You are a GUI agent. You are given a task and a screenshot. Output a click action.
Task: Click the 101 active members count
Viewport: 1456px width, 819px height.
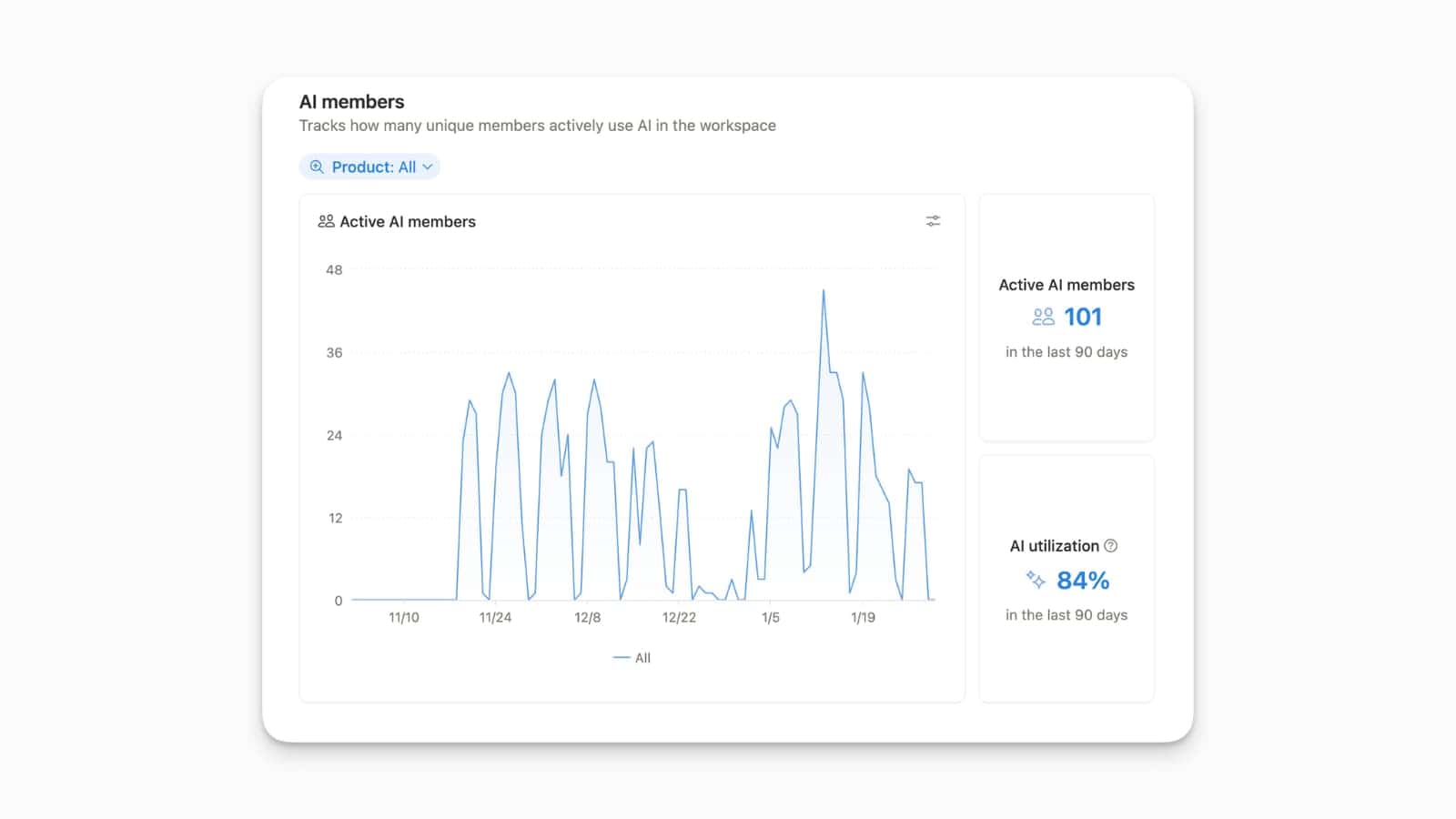point(1083,317)
